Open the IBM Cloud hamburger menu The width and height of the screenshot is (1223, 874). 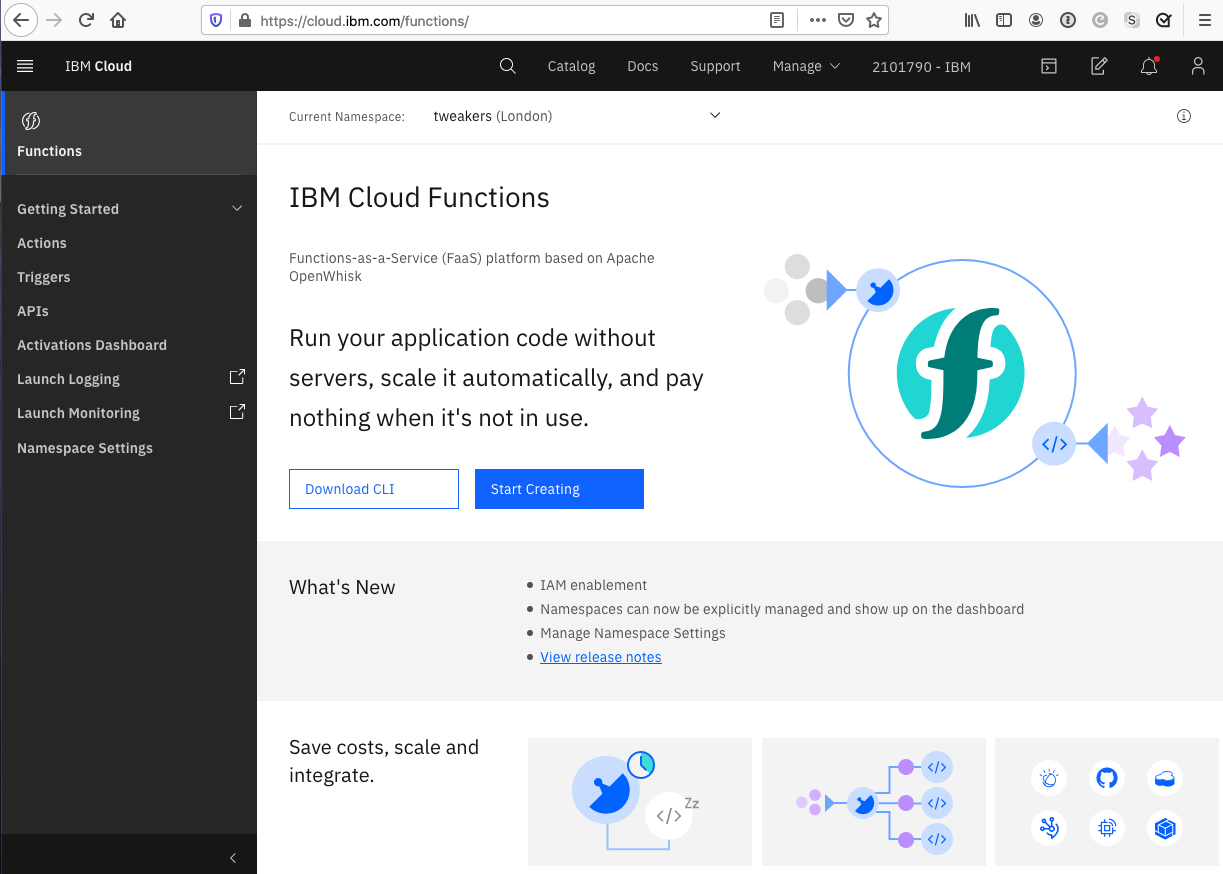[25, 66]
